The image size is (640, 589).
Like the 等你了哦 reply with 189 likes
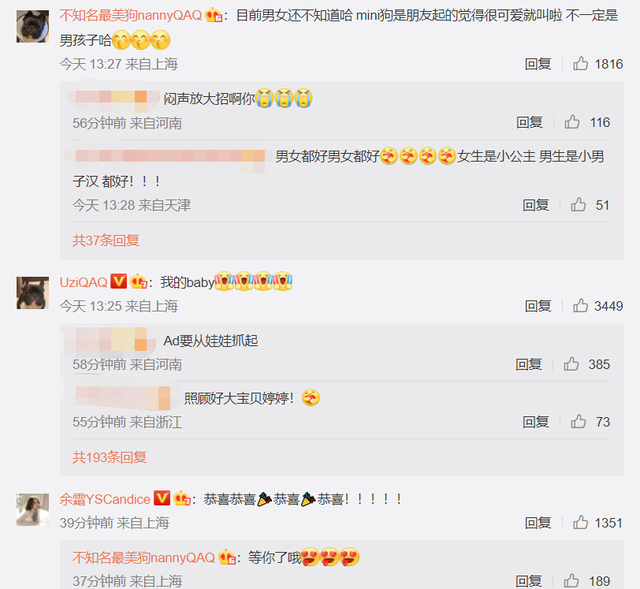(x=571, y=580)
